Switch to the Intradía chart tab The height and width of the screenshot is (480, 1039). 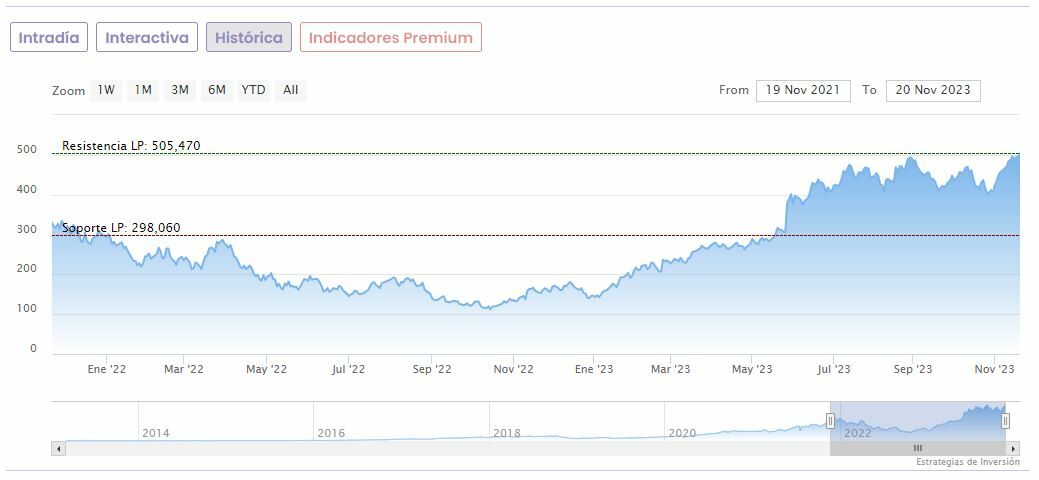[49, 38]
